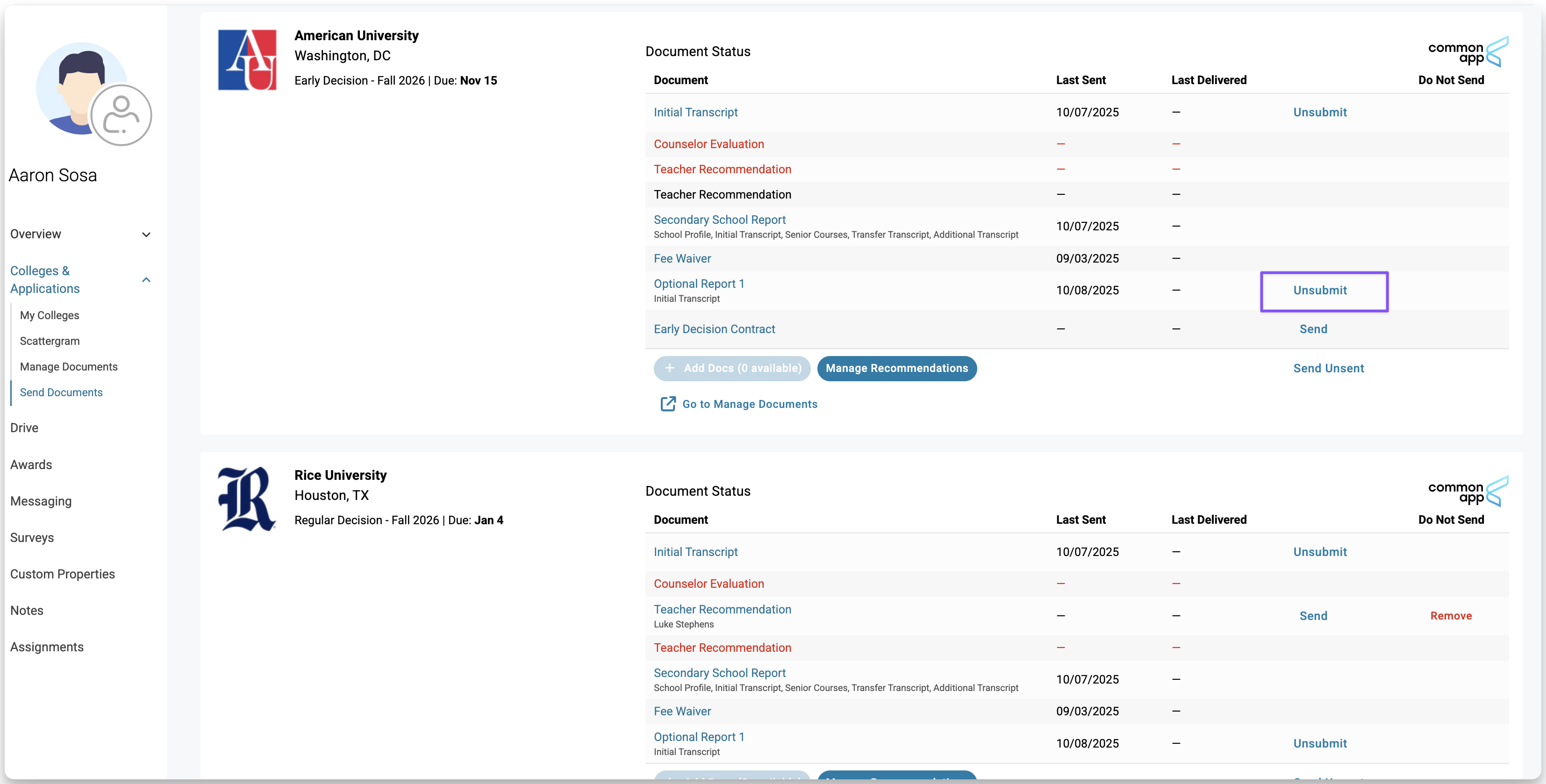Unsubmit American University's Optional Report 1
The height and width of the screenshot is (784, 1546).
pos(1320,290)
